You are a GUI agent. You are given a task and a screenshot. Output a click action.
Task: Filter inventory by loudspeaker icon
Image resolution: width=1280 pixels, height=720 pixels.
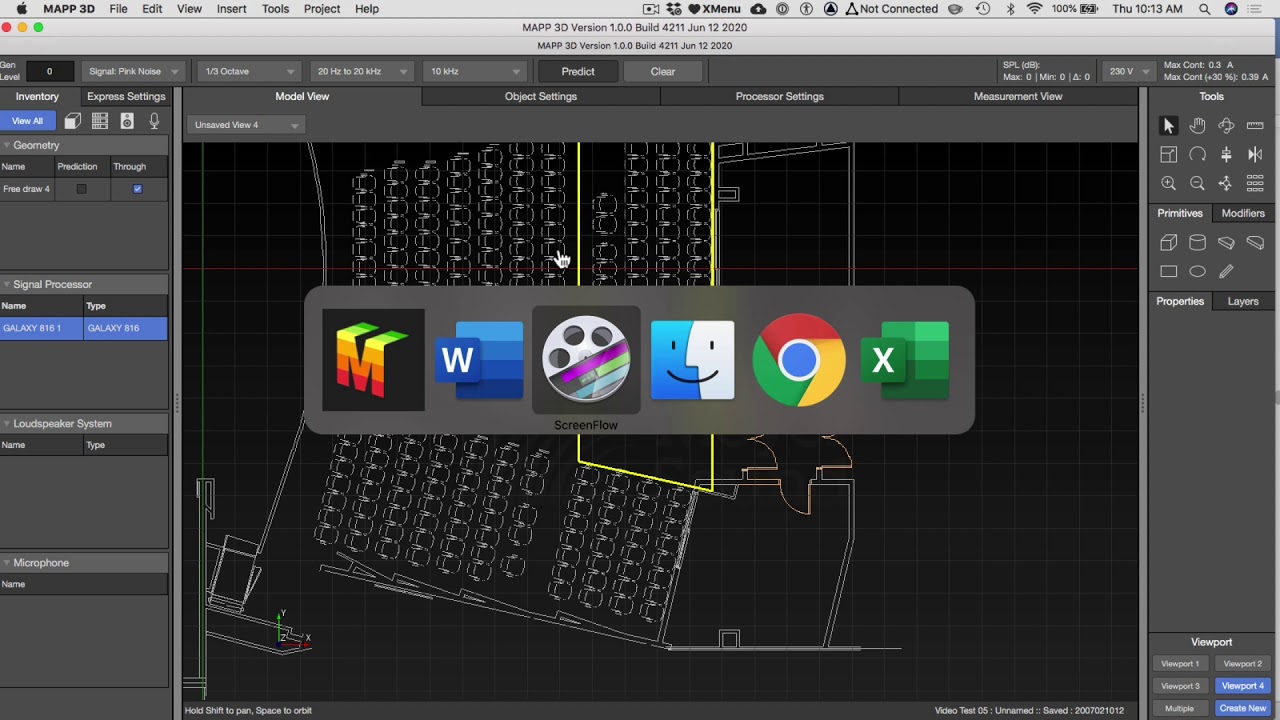(x=127, y=121)
